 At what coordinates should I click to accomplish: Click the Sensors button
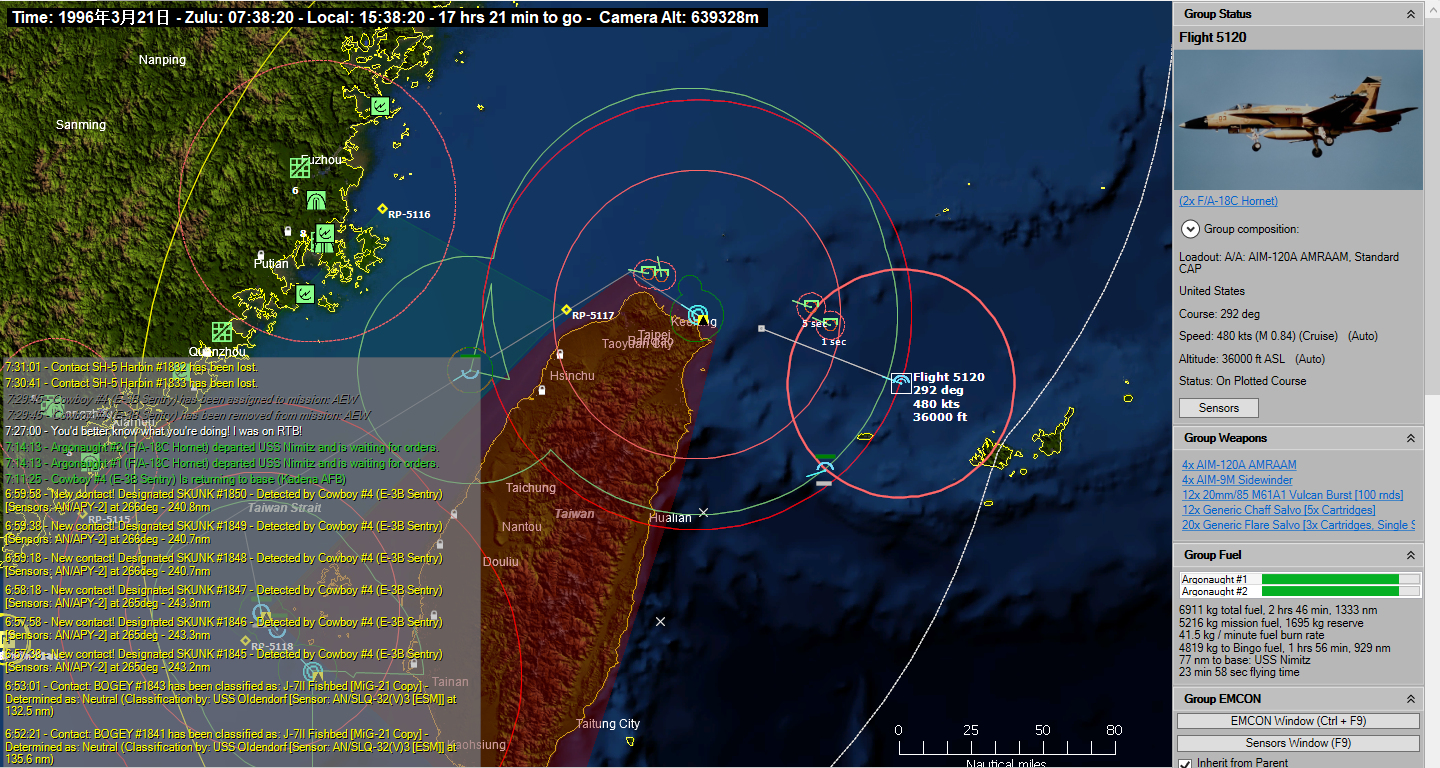click(x=1219, y=408)
